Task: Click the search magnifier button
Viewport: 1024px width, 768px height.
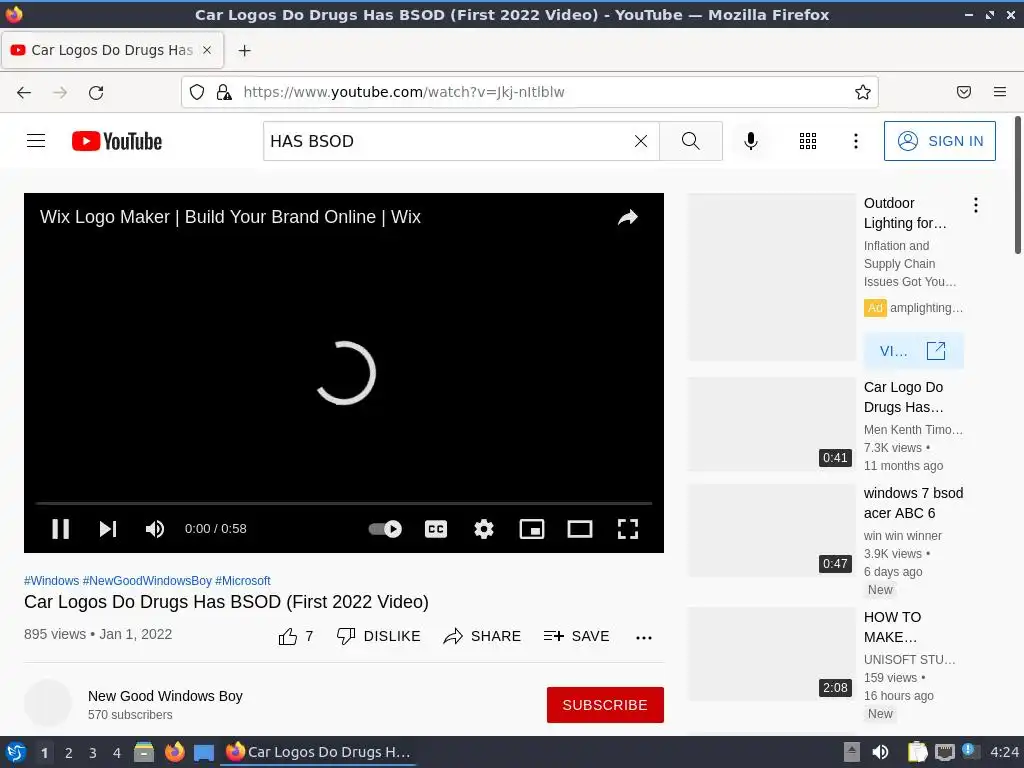Action: [691, 141]
